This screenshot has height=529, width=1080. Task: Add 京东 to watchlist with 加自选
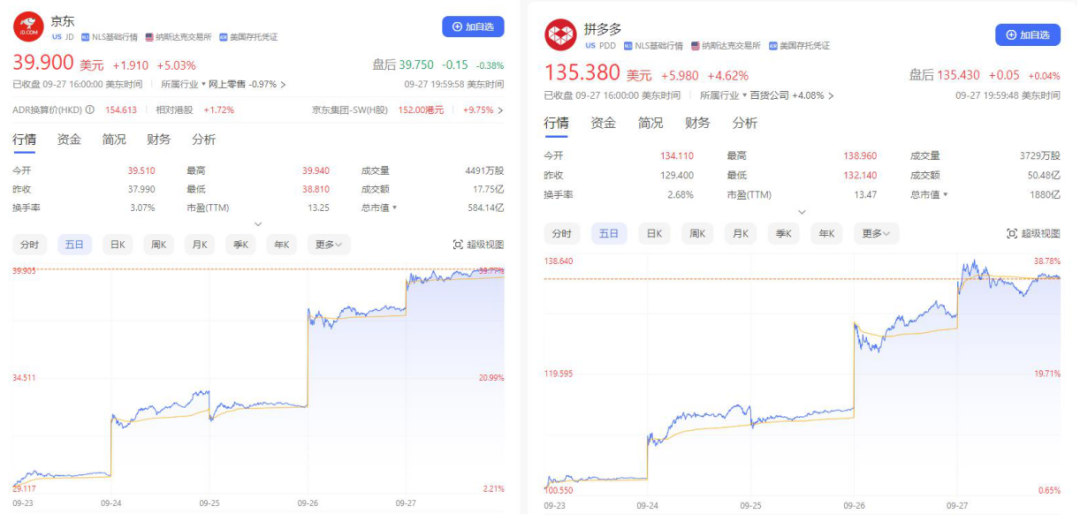pyautogui.click(x=473, y=27)
